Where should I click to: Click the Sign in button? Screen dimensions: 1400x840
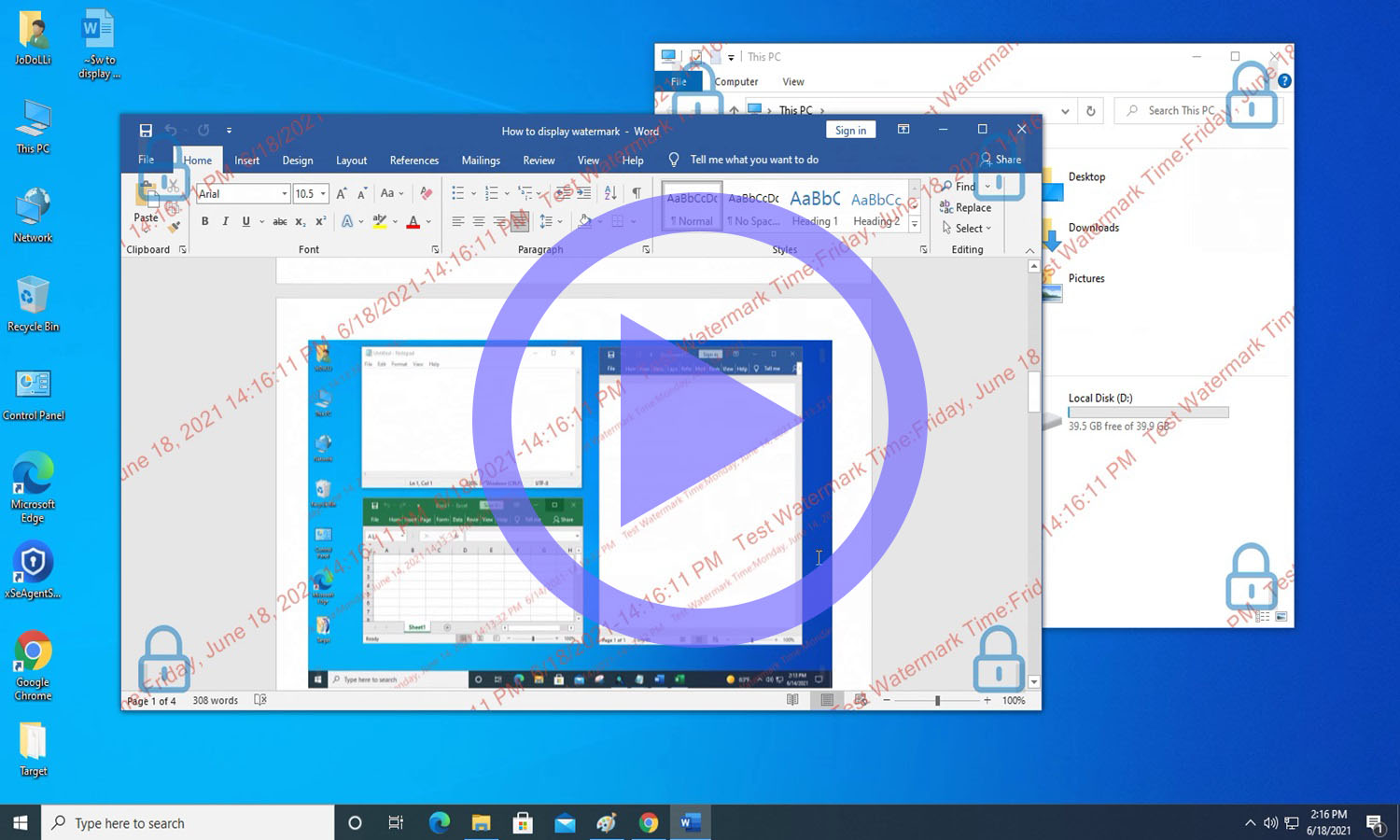tap(850, 131)
